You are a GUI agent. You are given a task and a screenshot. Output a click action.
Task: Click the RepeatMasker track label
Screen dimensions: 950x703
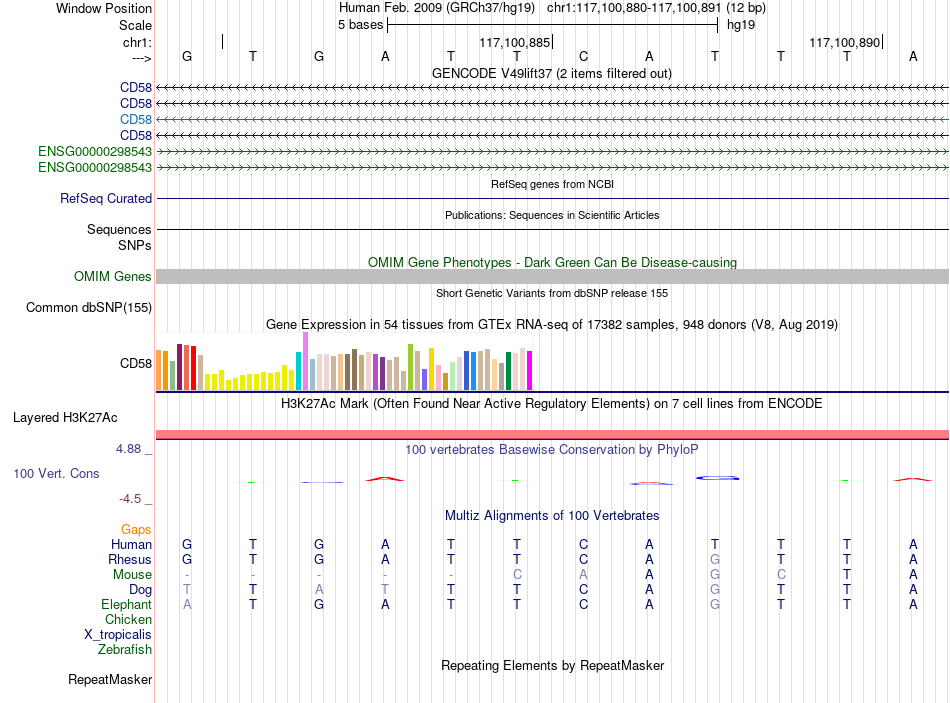pyautogui.click(x=110, y=679)
